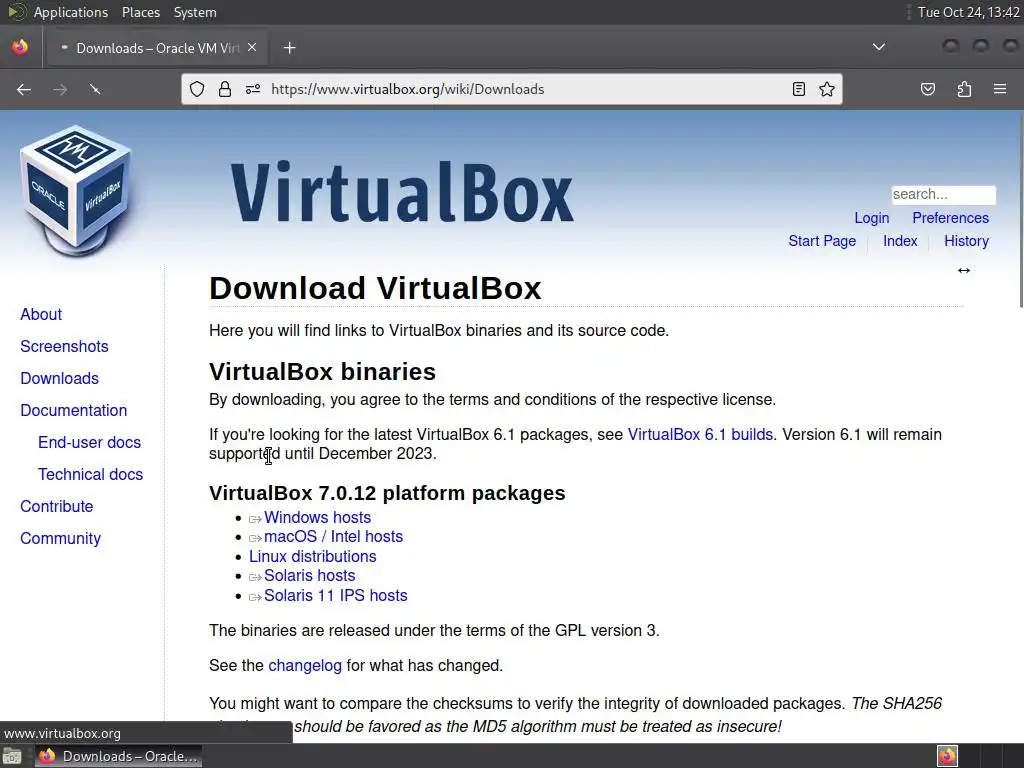Click the clock showing Tue Oct 24
Image resolution: width=1024 pixels, height=768 pixels.
coord(968,12)
